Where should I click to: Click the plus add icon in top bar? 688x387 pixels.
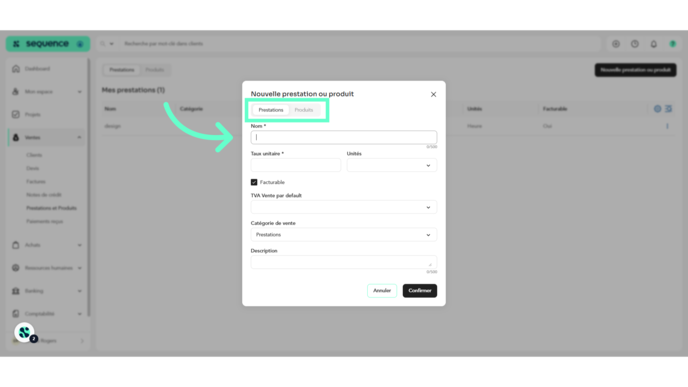click(616, 44)
